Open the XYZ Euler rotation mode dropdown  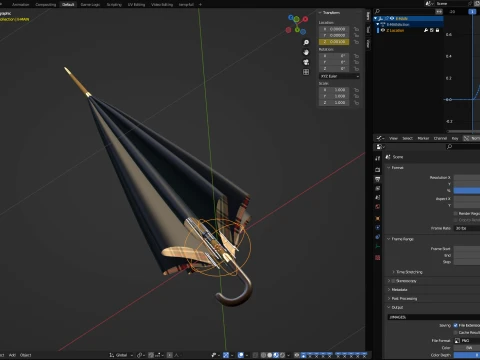pyautogui.click(x=340, y=76)
